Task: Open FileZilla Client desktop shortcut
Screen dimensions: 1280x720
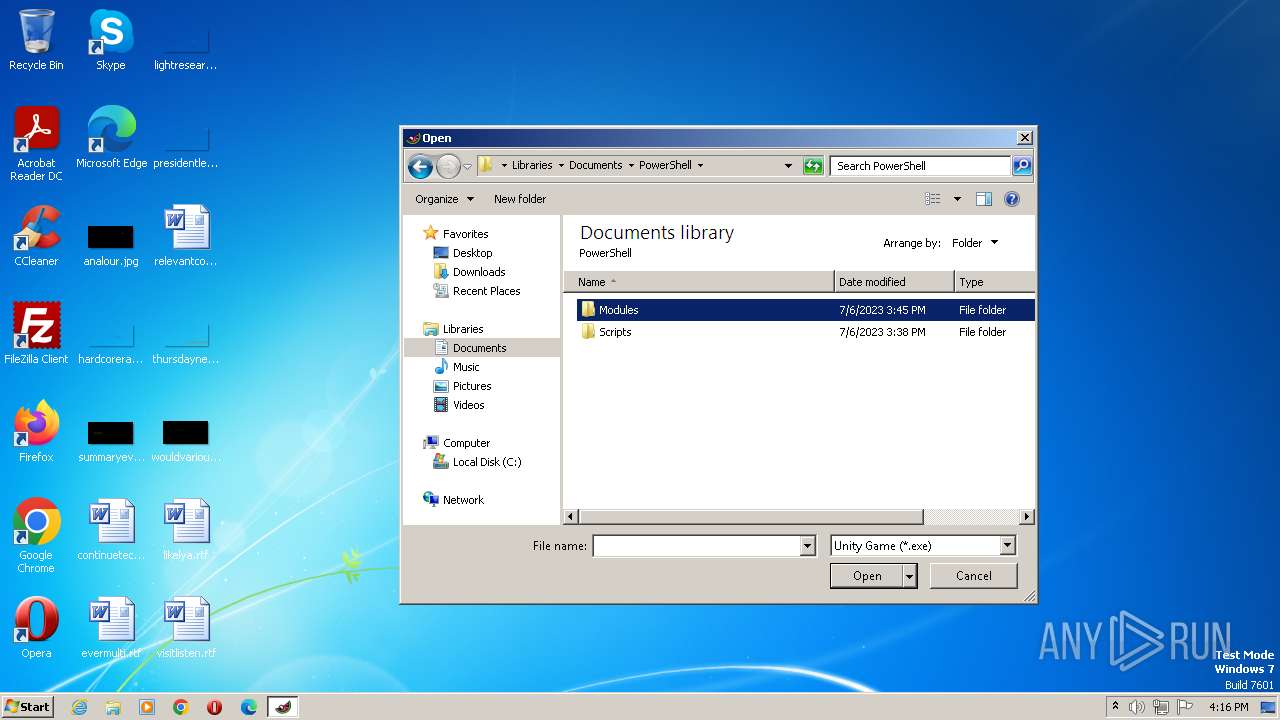Action: pyautogui.click(x=36, y=334)
